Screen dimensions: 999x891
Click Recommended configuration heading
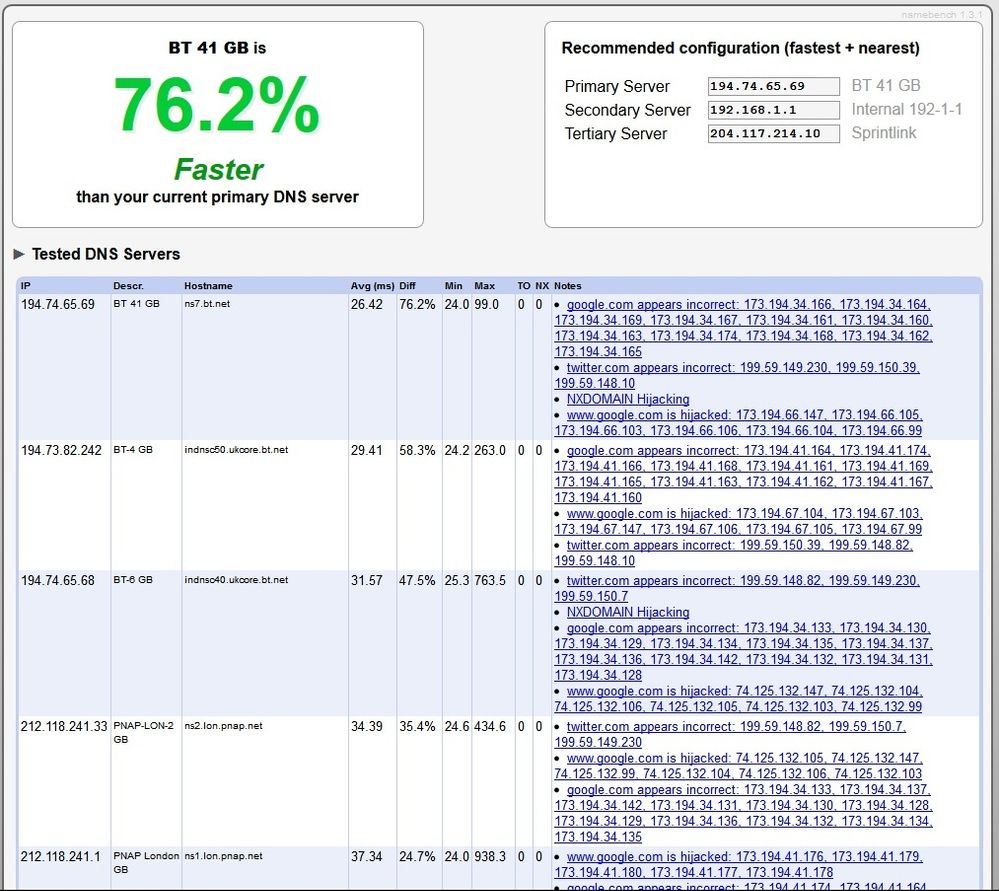740,48
